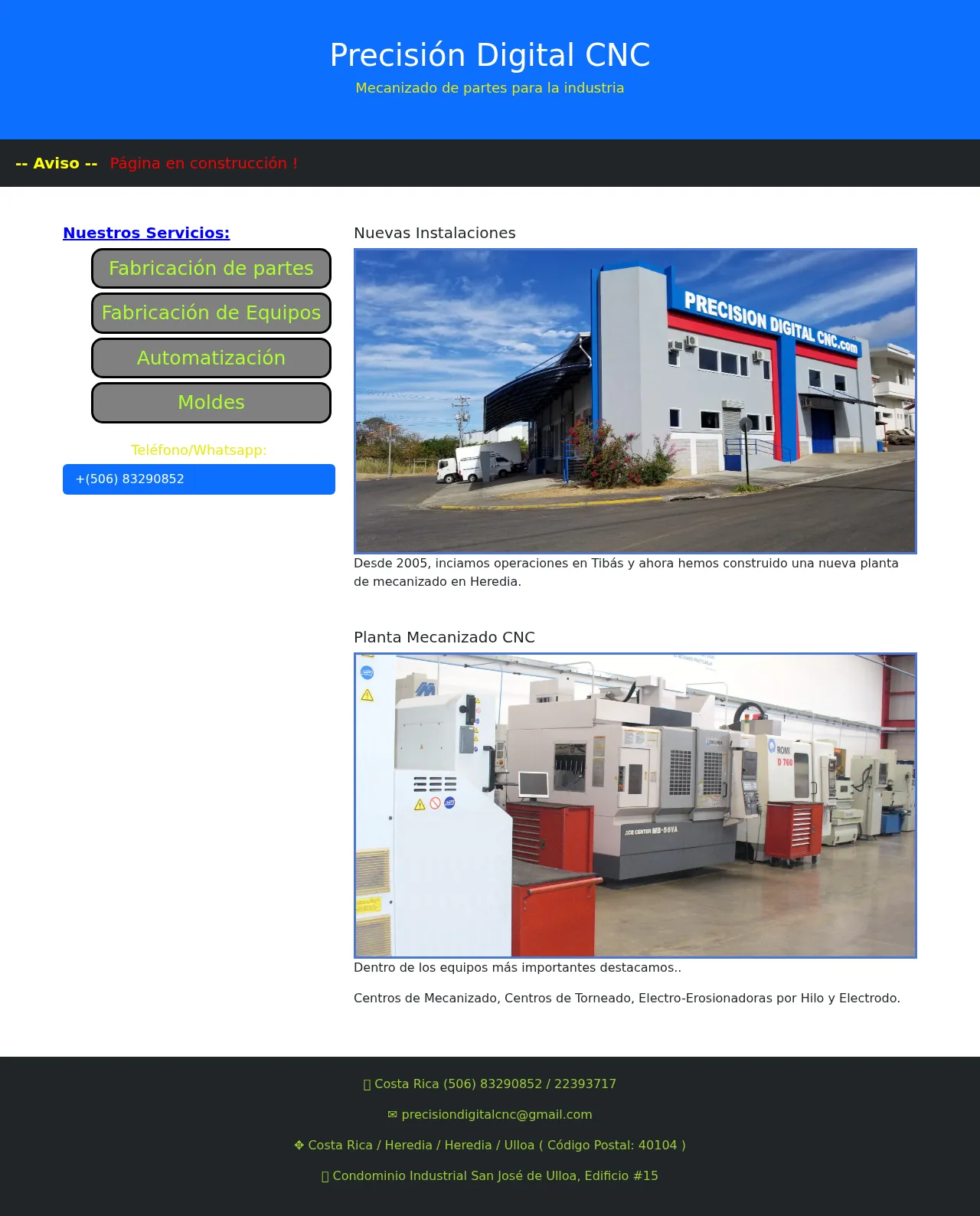The width and height of the screenshot is (980, 1216).
Task: Click the Mecanizado de partes para la industria tagline
Action: tap(490, 88)
